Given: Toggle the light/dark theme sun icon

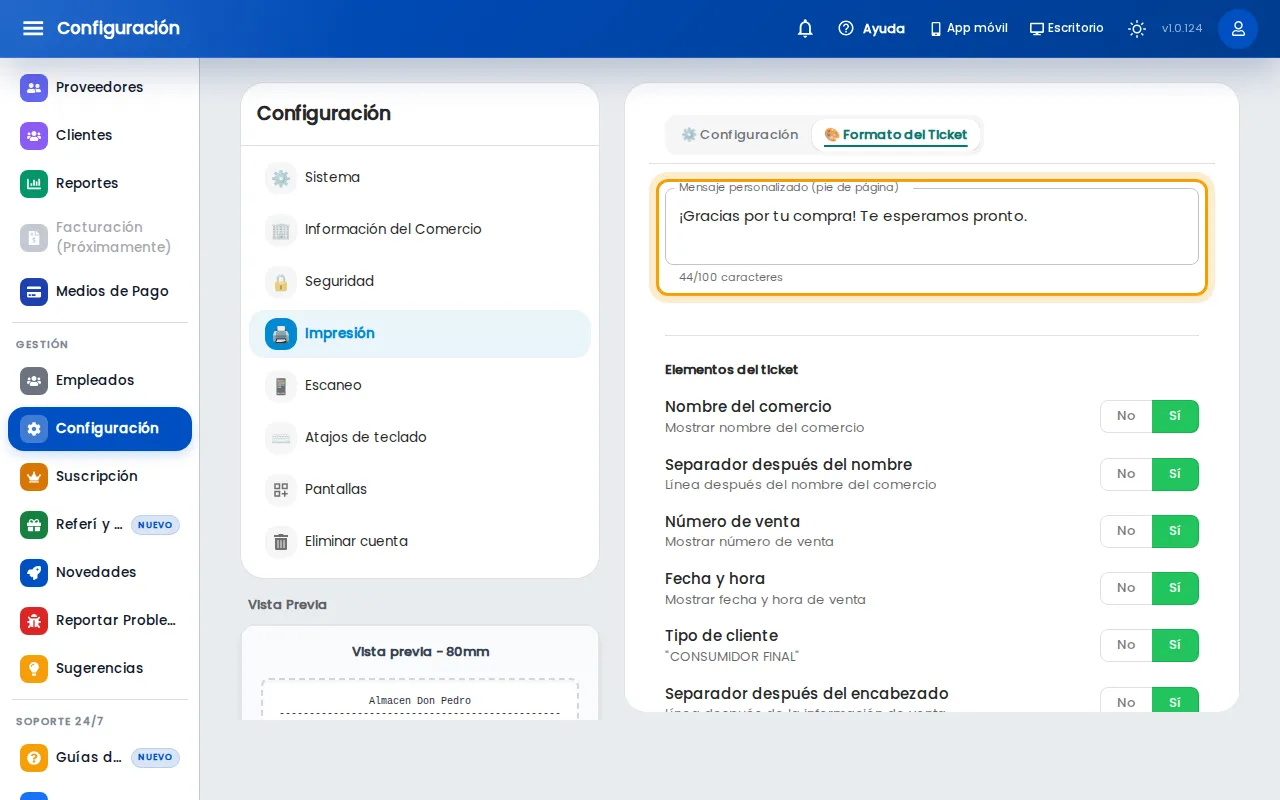Looking at the screenshot, I should pos(1137,29).
